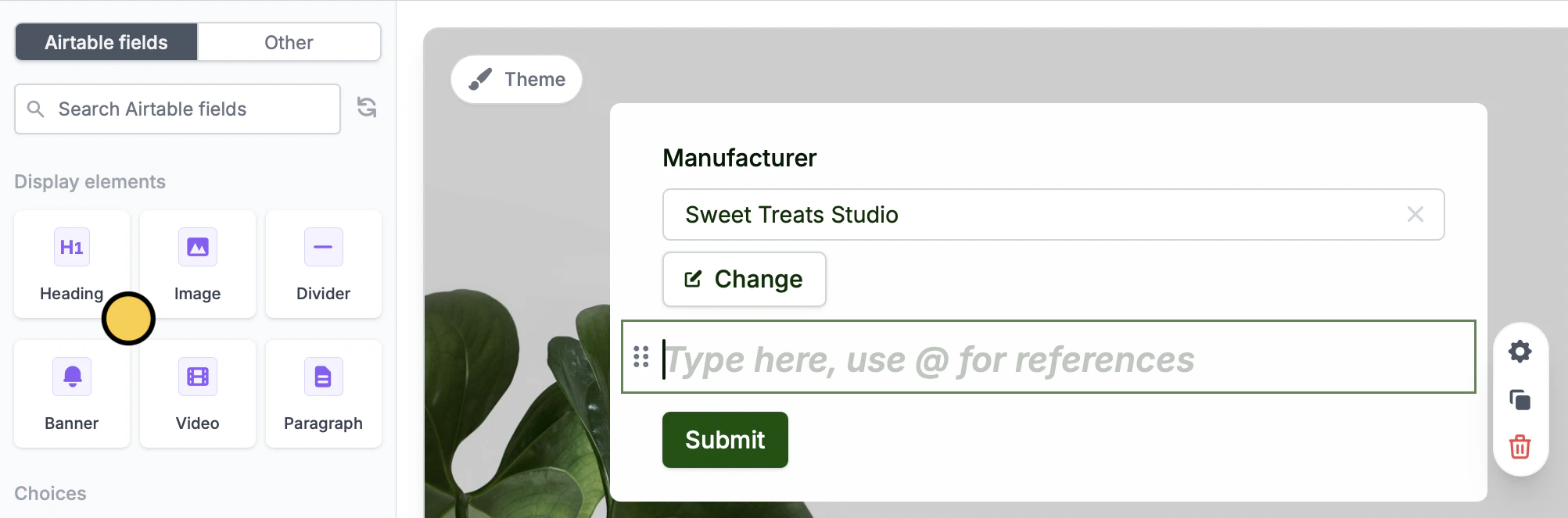Select the Heading display element
Viewport: 1568px width, 518px height.
[71, 264]
